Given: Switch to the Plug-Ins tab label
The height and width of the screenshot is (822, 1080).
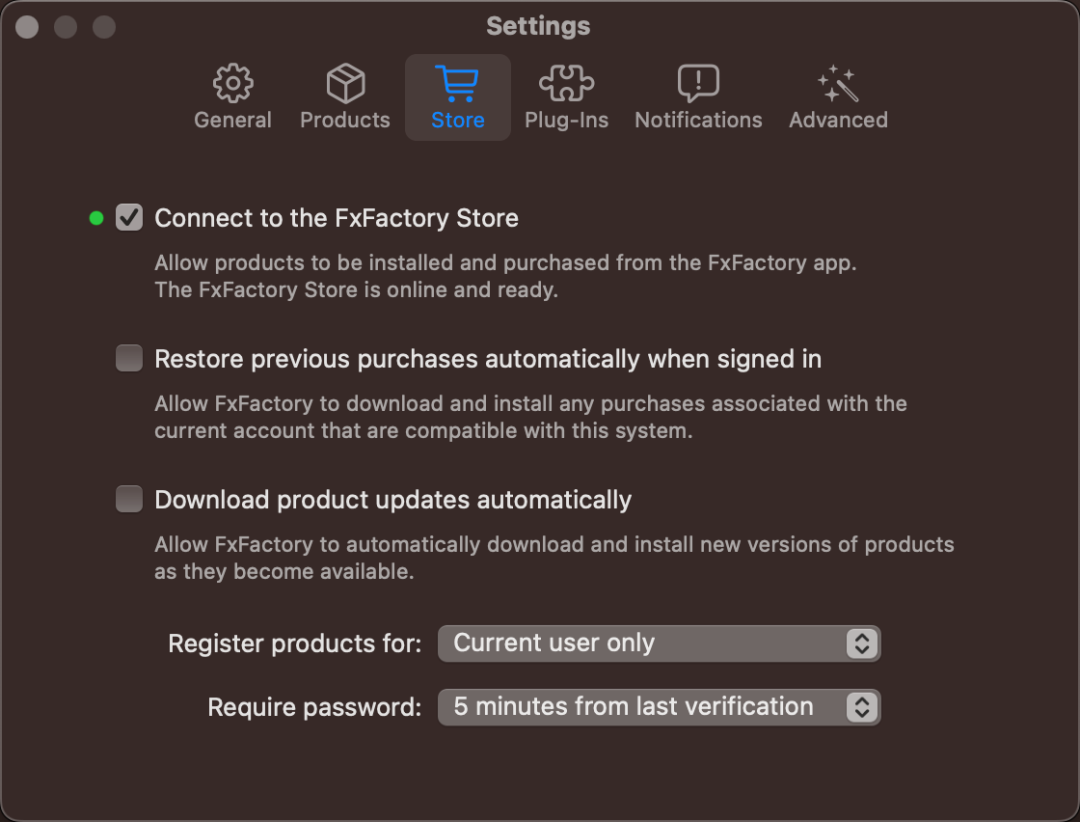Looking at the screenshot, I should 566,120.
